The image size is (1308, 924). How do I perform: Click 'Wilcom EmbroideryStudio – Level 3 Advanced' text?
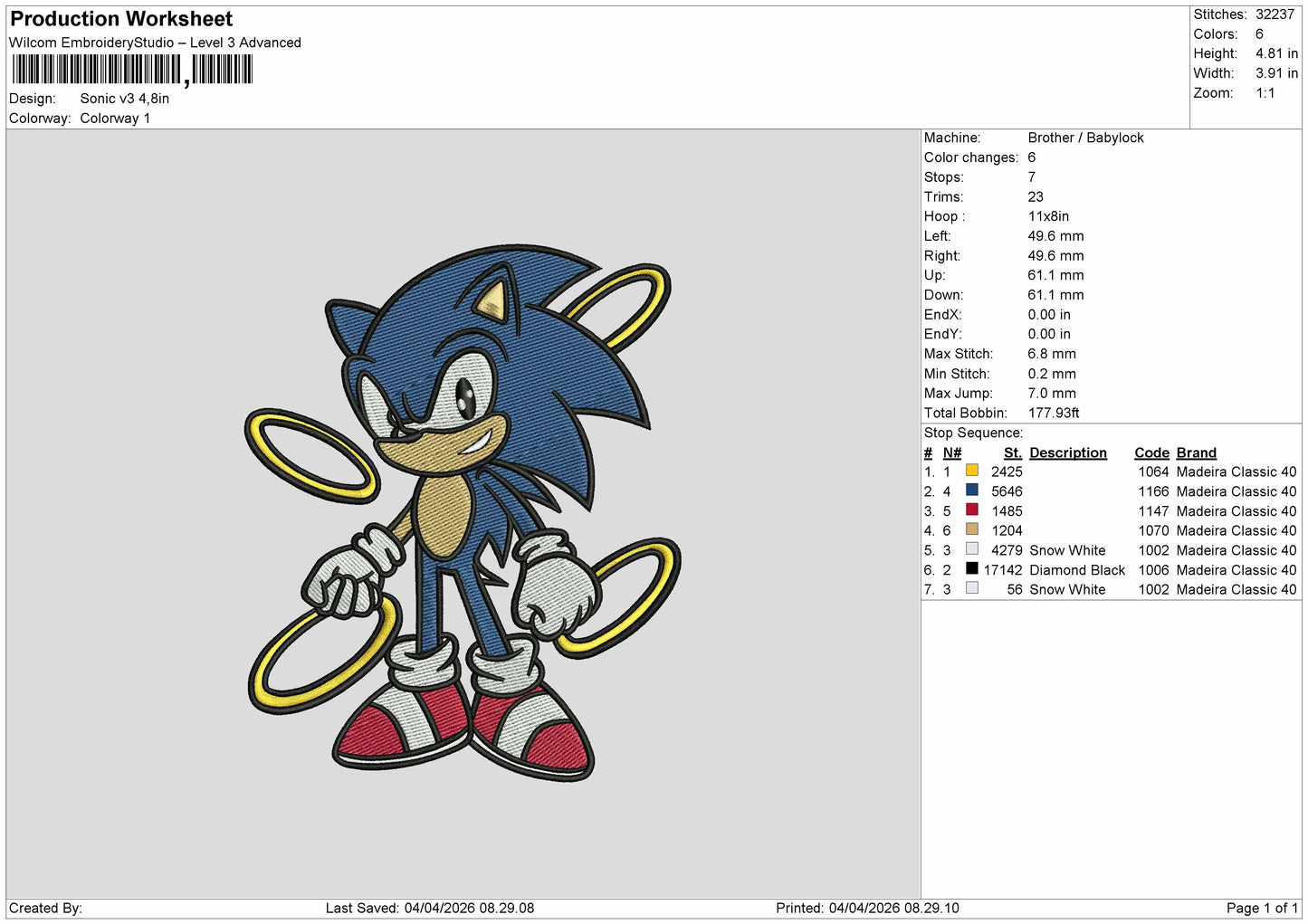coord(155,43)
